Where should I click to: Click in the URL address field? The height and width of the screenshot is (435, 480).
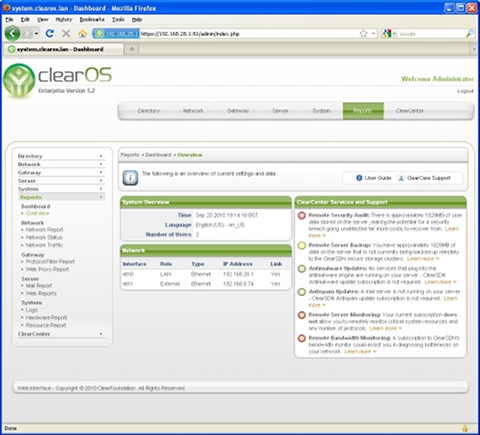coord(248,34)
